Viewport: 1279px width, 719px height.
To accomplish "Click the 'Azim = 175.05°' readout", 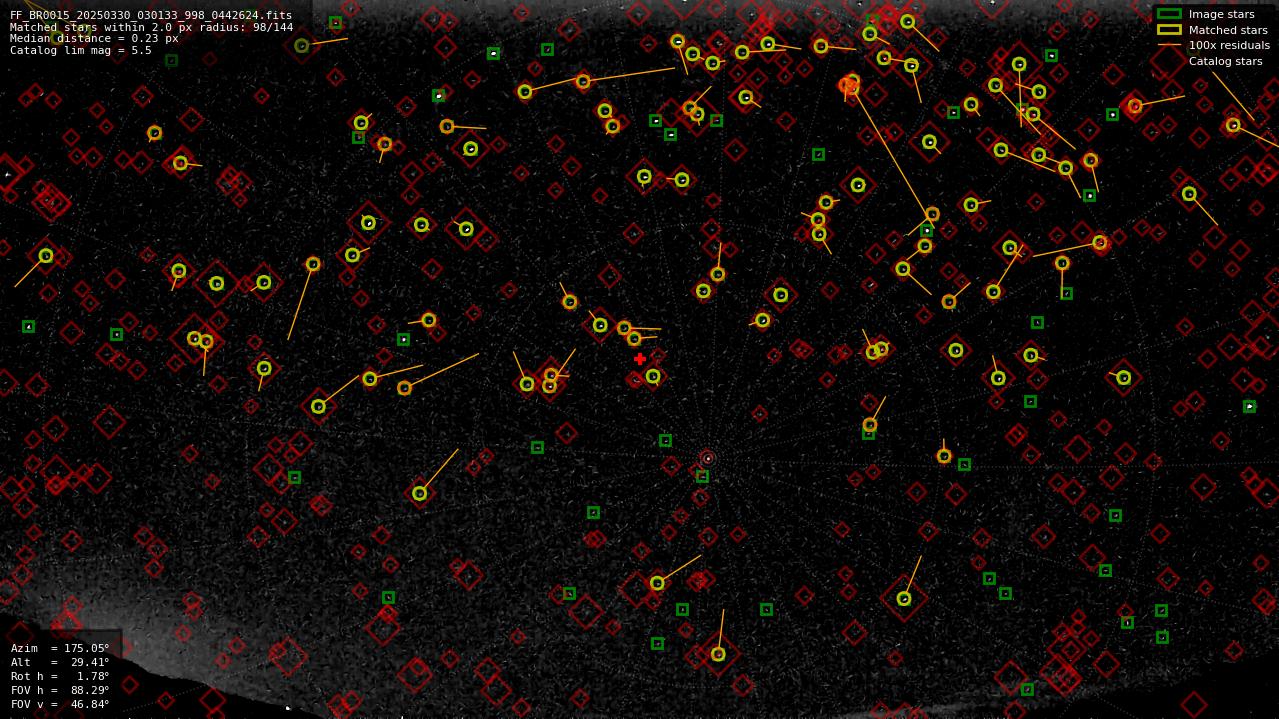I will tap(60, 648).
